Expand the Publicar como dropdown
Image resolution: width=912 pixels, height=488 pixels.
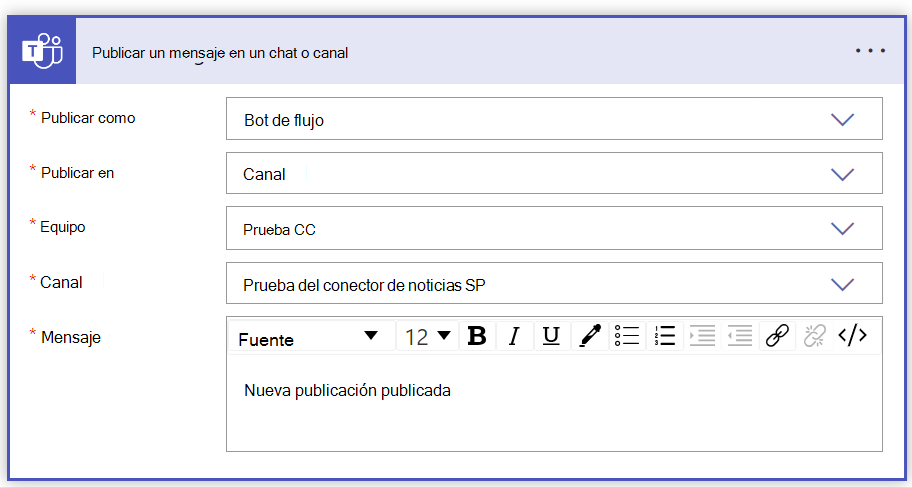click(842, 119)
